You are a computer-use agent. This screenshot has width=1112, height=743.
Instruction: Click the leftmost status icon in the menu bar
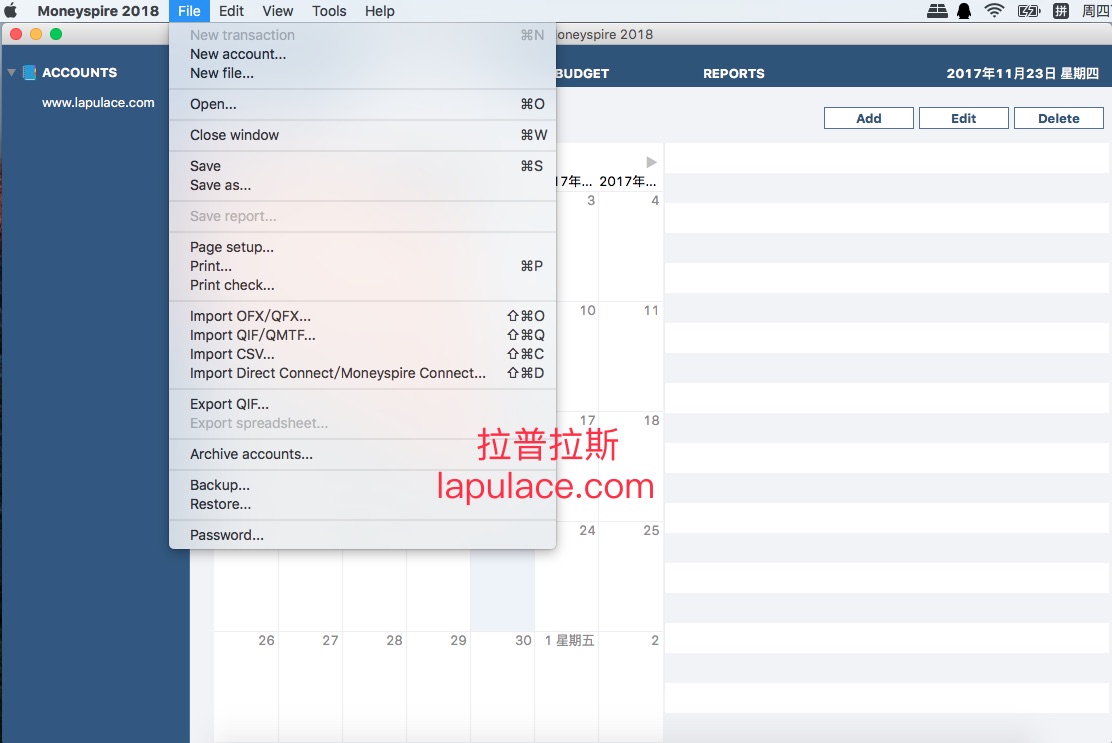pyautogui.click(x=937, y=11)
